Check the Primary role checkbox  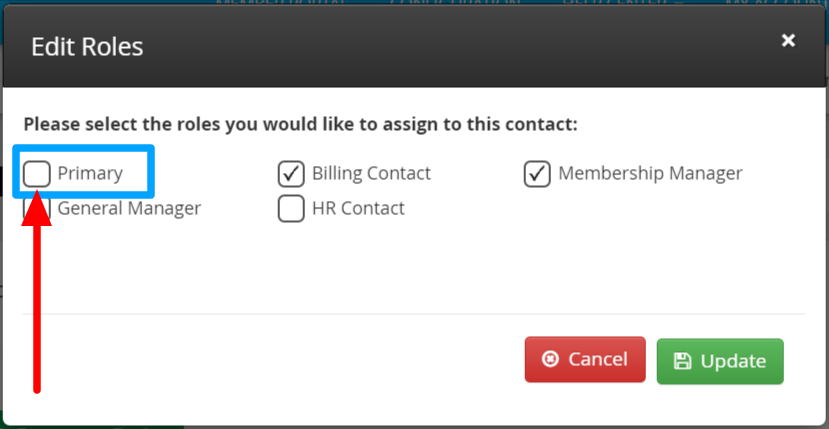pos(36,174)
